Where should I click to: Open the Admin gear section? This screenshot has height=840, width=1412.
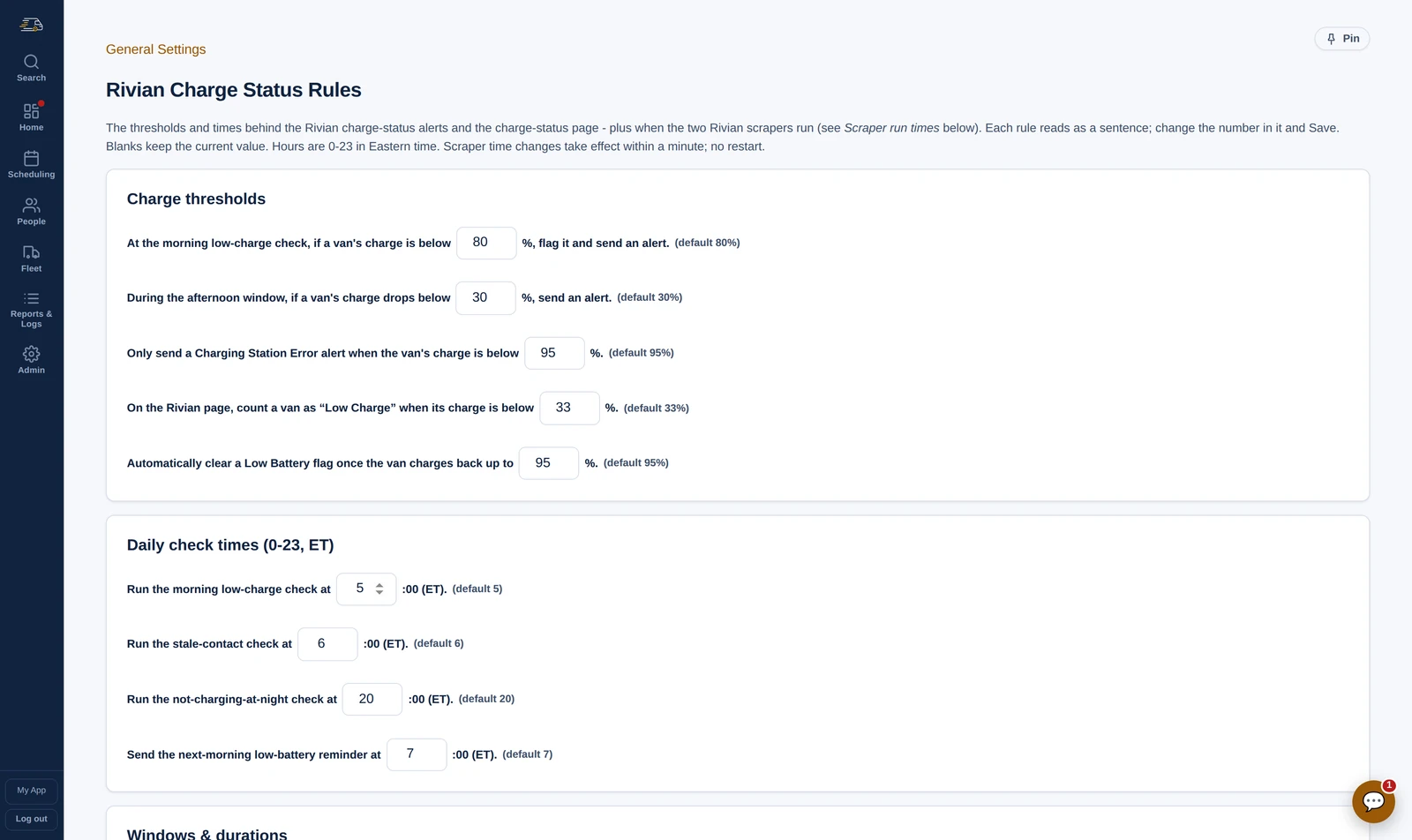pos(32,360)
